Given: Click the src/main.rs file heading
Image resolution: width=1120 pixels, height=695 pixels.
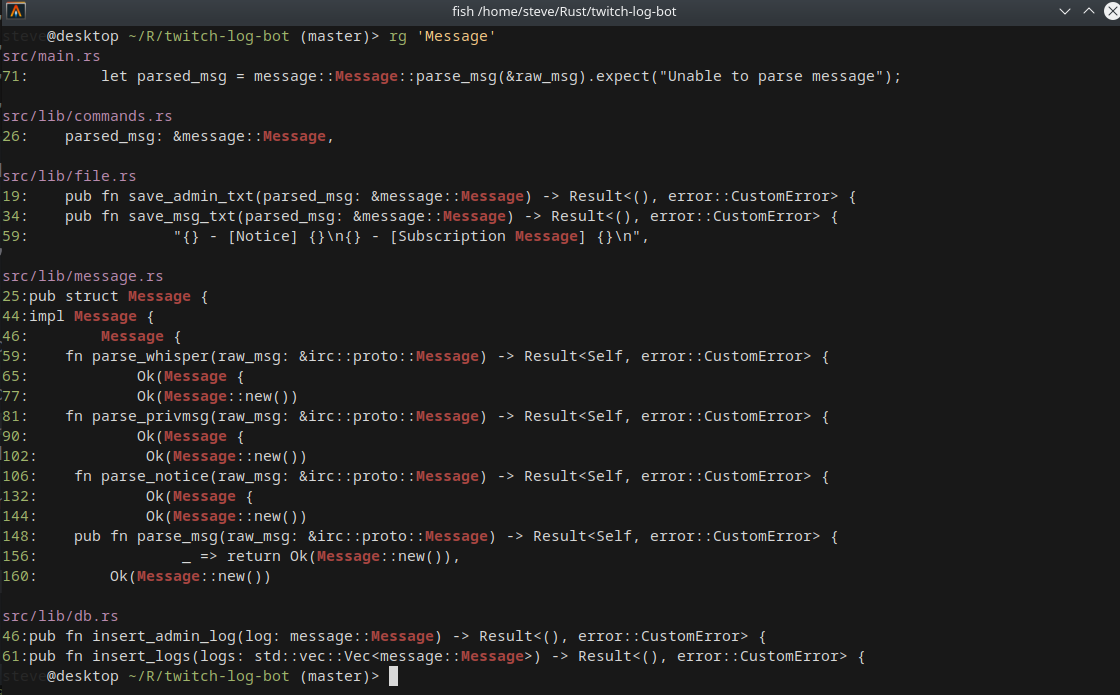Looking at the screenshot, I should (51, 56).
